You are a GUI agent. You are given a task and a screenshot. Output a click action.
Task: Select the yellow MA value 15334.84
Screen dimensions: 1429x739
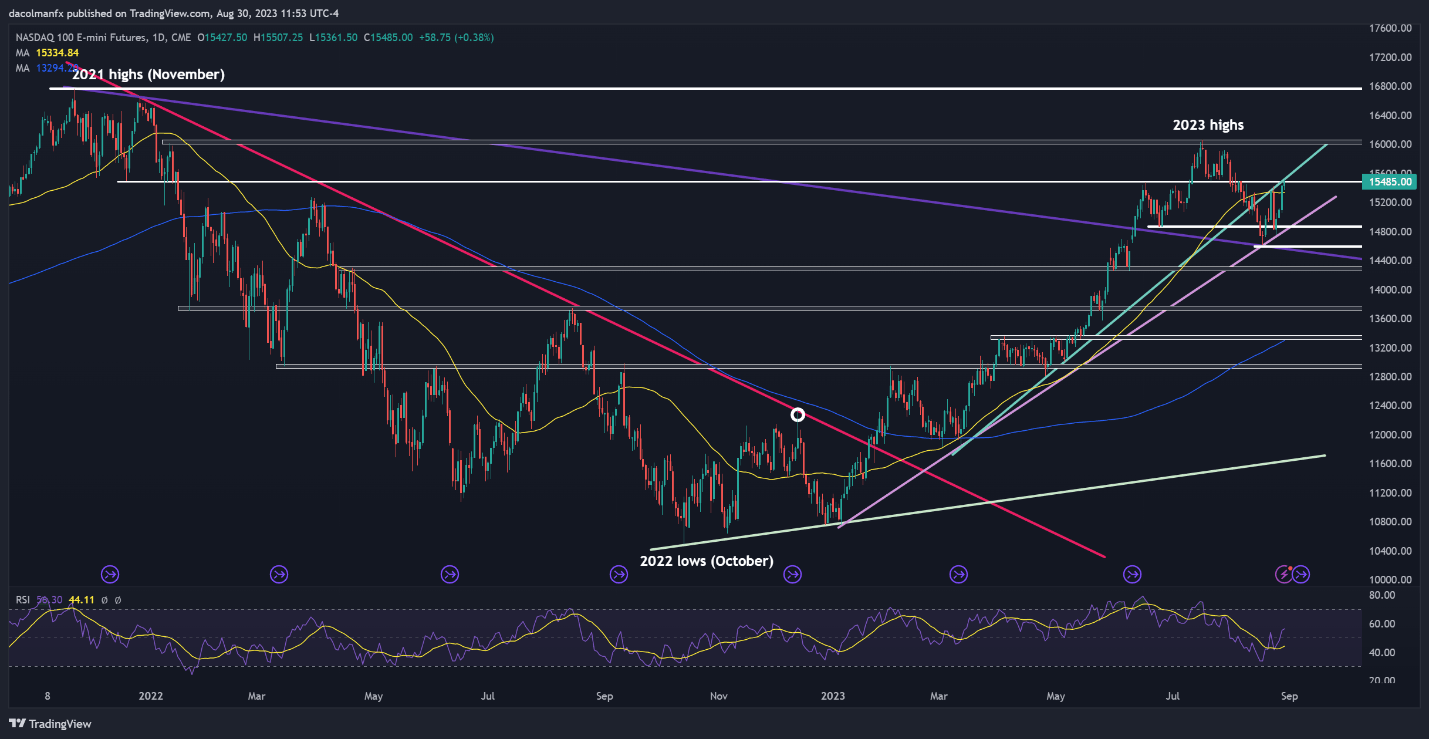coord(56,52)
